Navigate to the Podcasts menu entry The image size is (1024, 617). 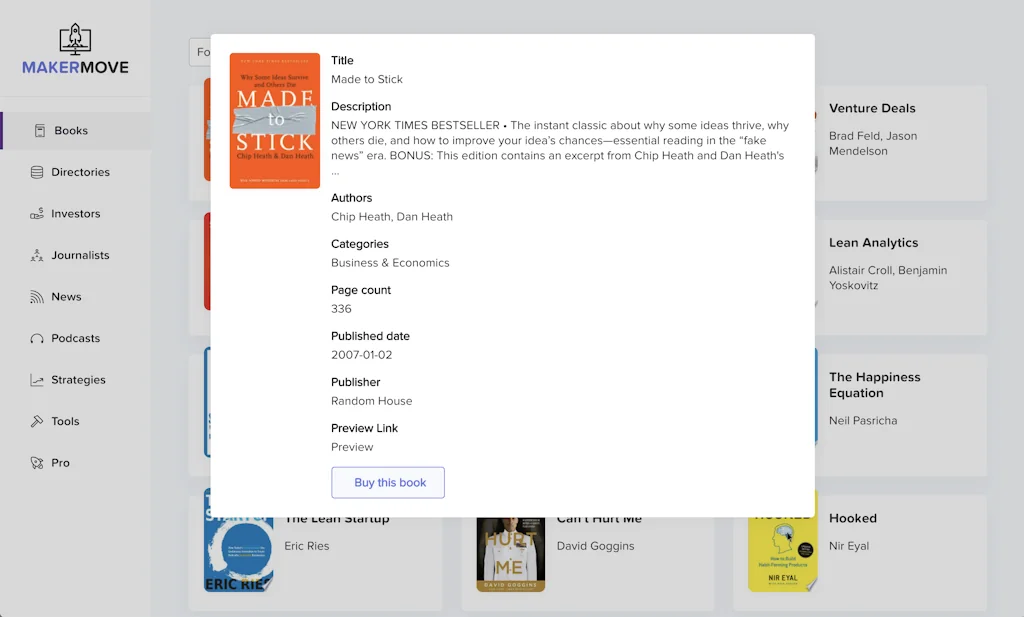74,338
